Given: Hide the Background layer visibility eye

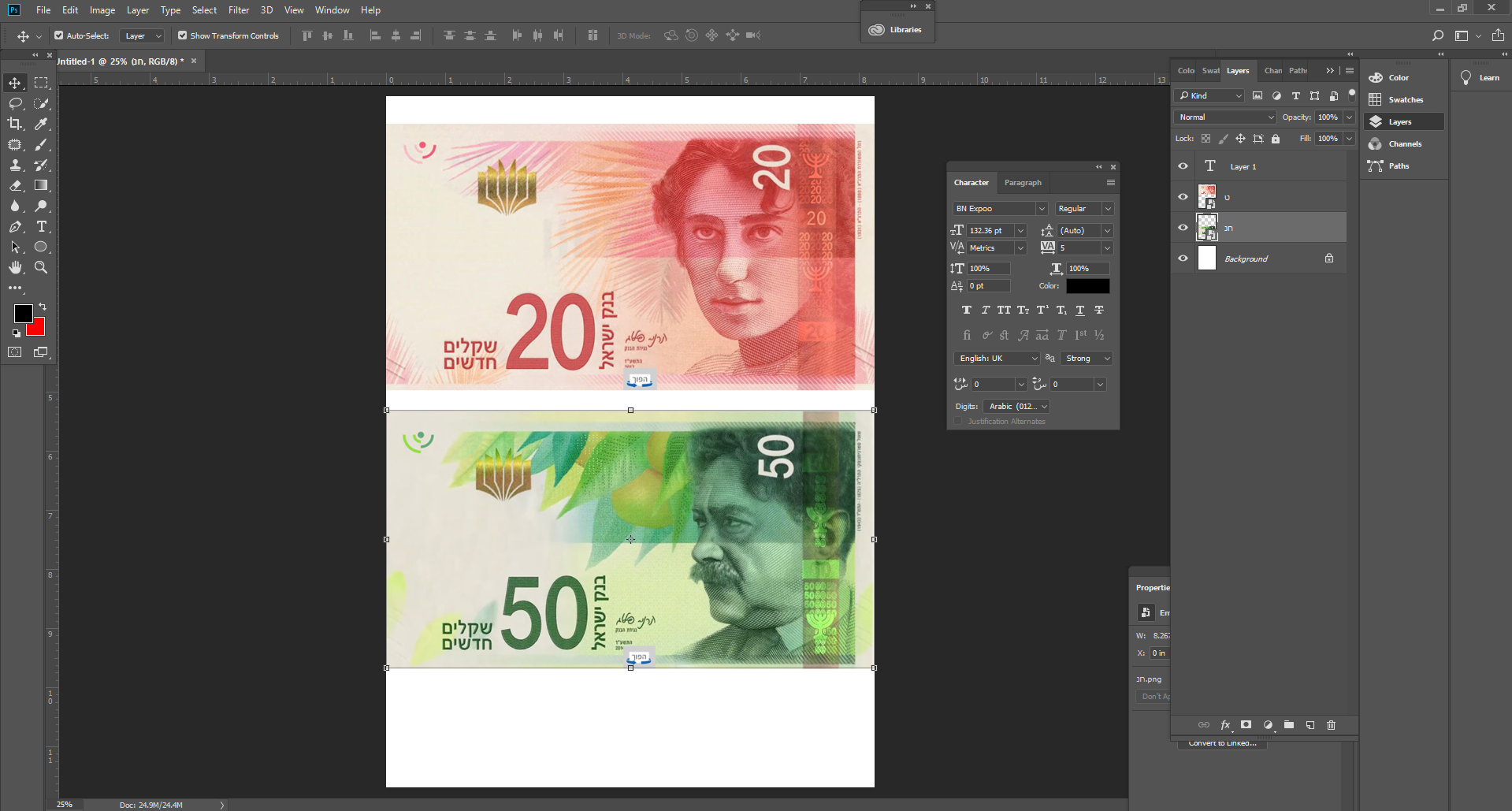Looking at the screenshot, I should pyautogui.click(x=1183, y=259).
